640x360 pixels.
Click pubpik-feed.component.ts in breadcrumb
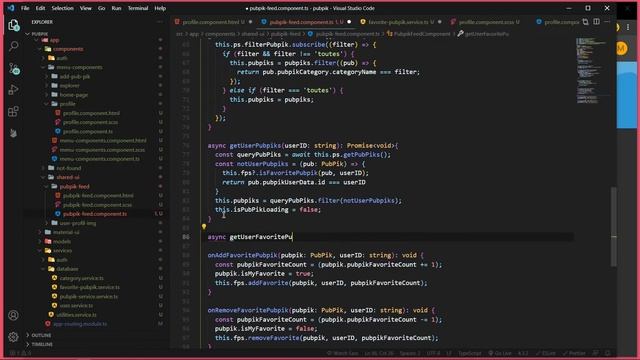pyautogui.click(x=347, y=34)
